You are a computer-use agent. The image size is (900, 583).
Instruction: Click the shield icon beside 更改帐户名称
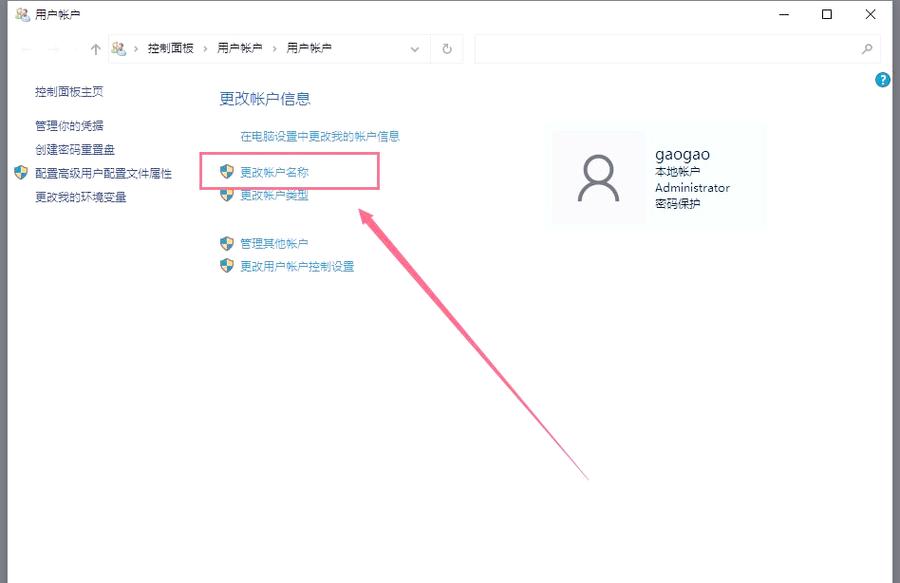tap(226, 171)
